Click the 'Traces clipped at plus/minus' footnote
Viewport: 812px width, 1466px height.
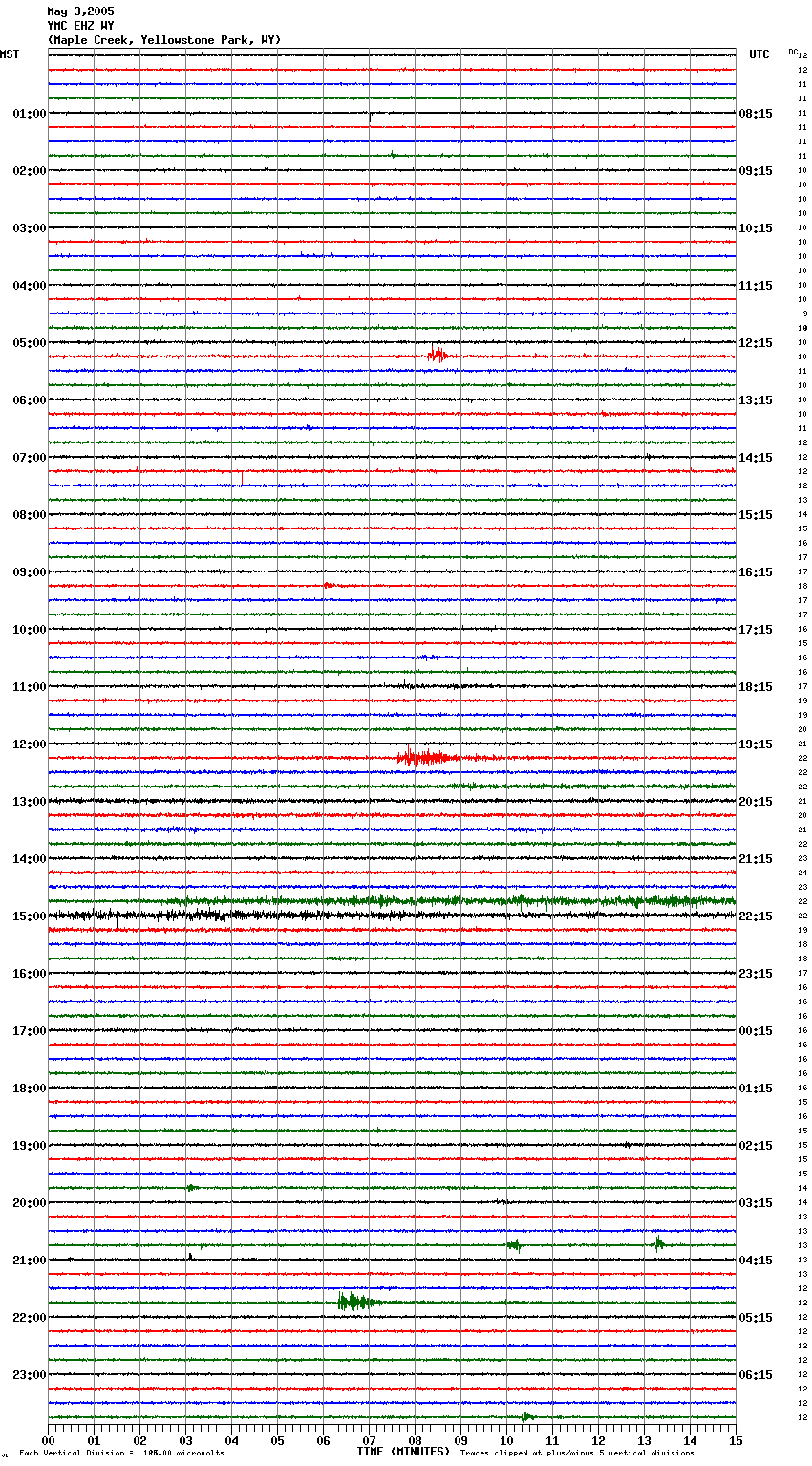tap(577, 1454)
